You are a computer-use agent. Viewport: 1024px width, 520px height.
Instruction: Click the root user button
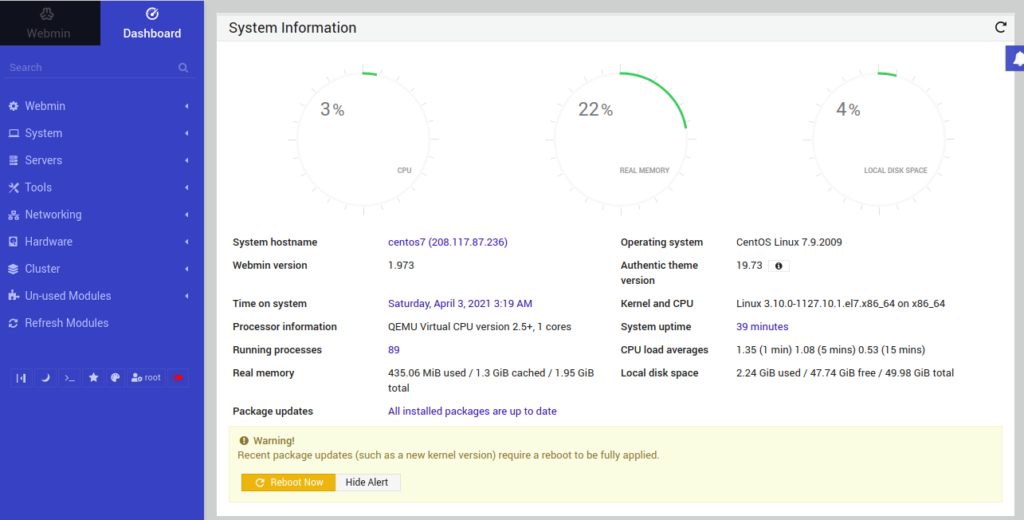click(146, 378)
